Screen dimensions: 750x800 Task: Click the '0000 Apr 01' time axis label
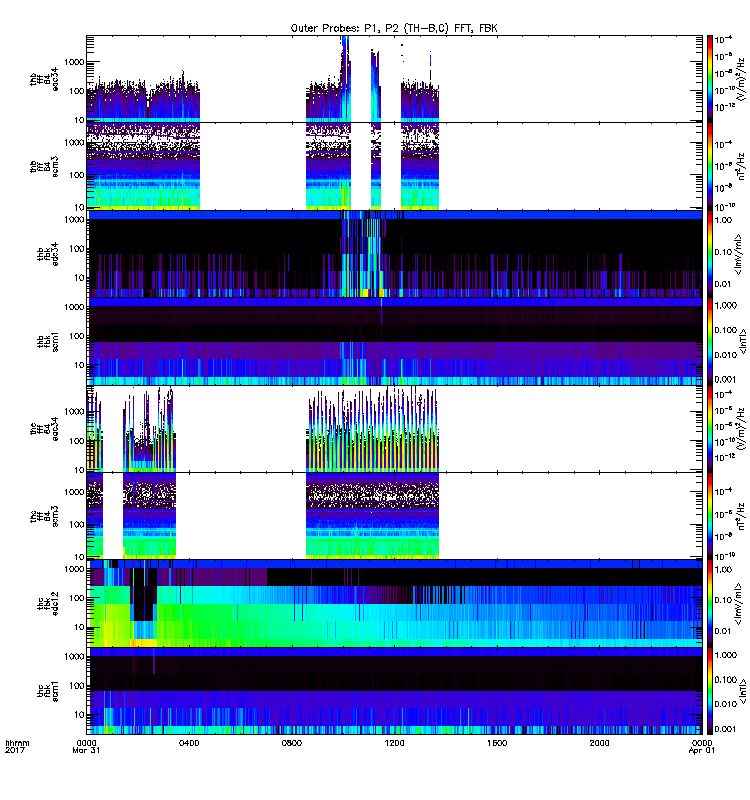(x=702, y=746)
